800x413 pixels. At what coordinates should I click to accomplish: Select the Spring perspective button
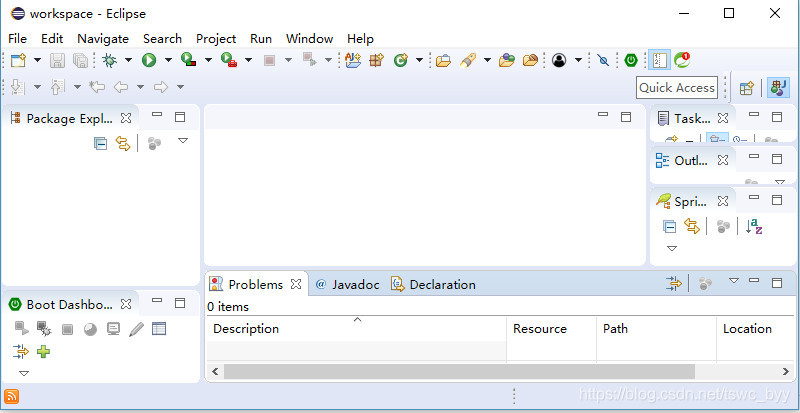point(779,88)
